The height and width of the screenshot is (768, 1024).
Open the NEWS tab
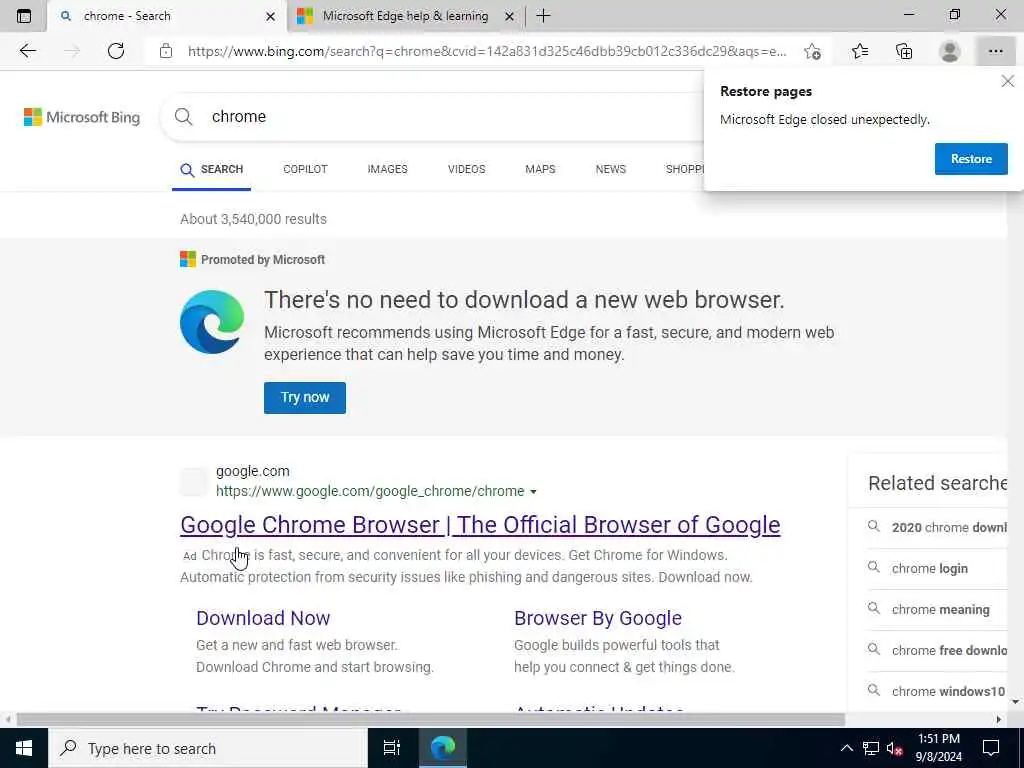coord(611,169)
